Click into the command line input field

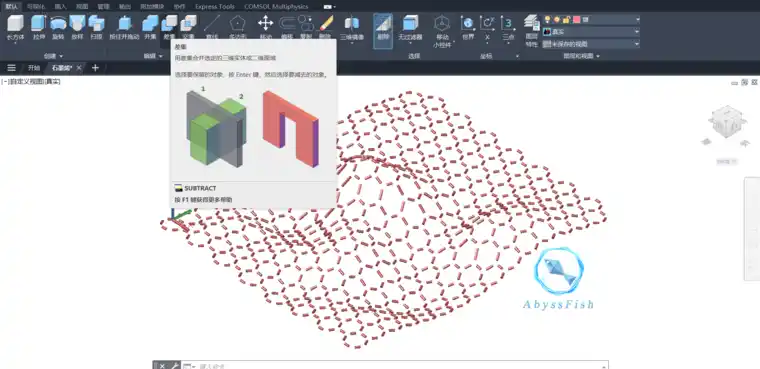[402, 366]
